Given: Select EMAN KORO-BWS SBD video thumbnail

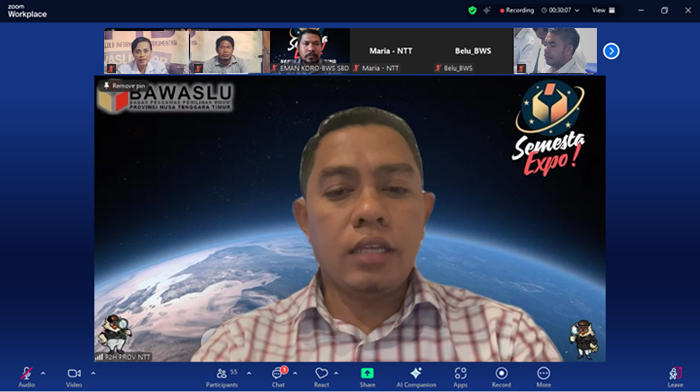Looking at the screenshot, I should pyautogui.click(x=310, y=51).
